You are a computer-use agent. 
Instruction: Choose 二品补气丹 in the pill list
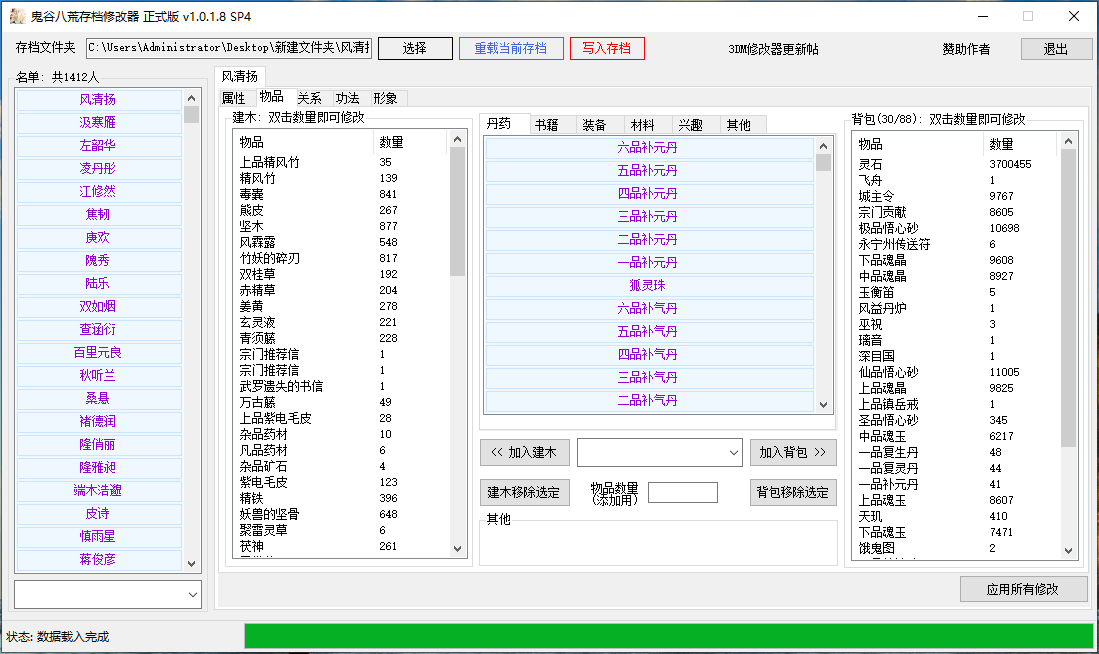coord(649,400)
